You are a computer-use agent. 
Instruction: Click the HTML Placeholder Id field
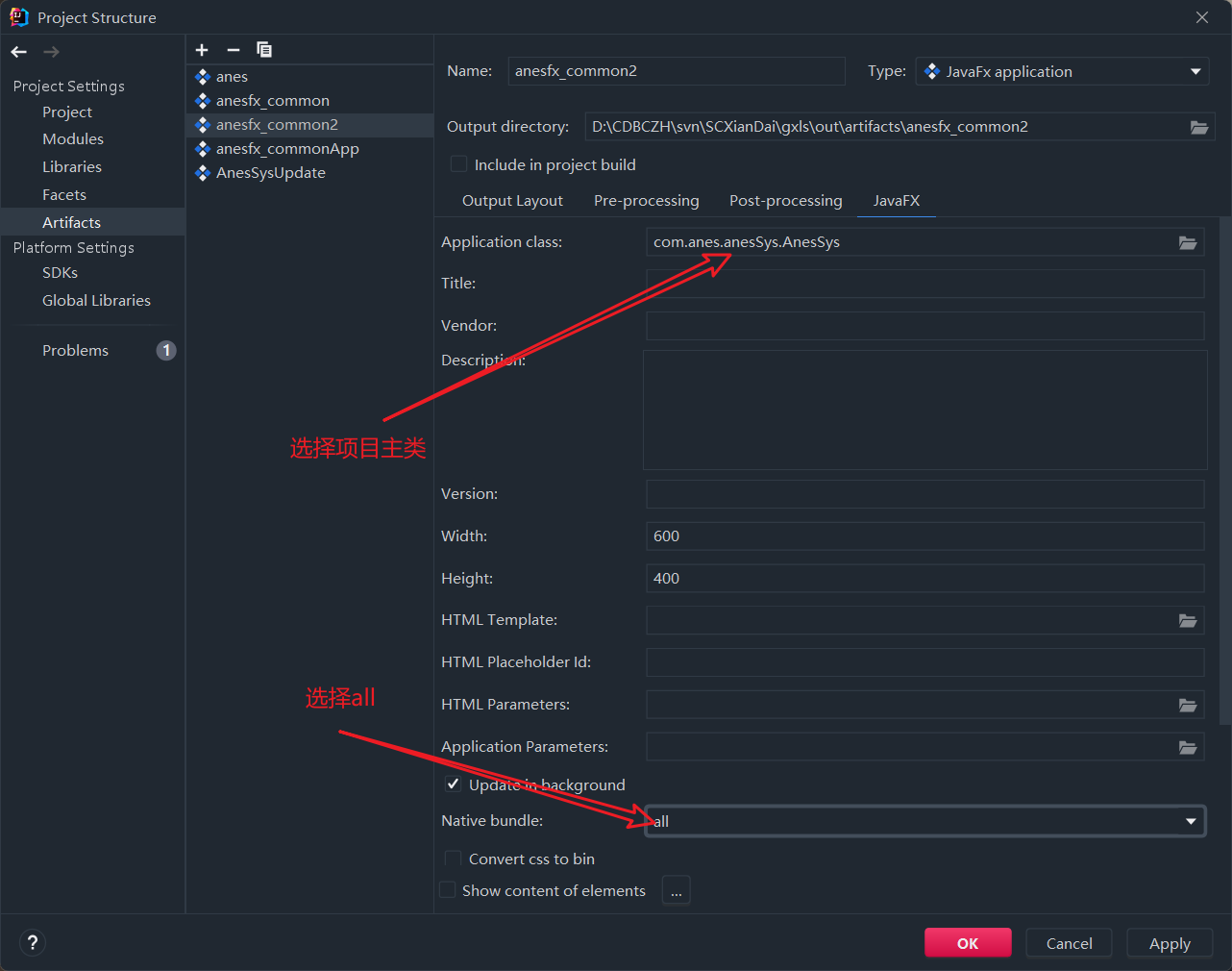coord(924,662)
